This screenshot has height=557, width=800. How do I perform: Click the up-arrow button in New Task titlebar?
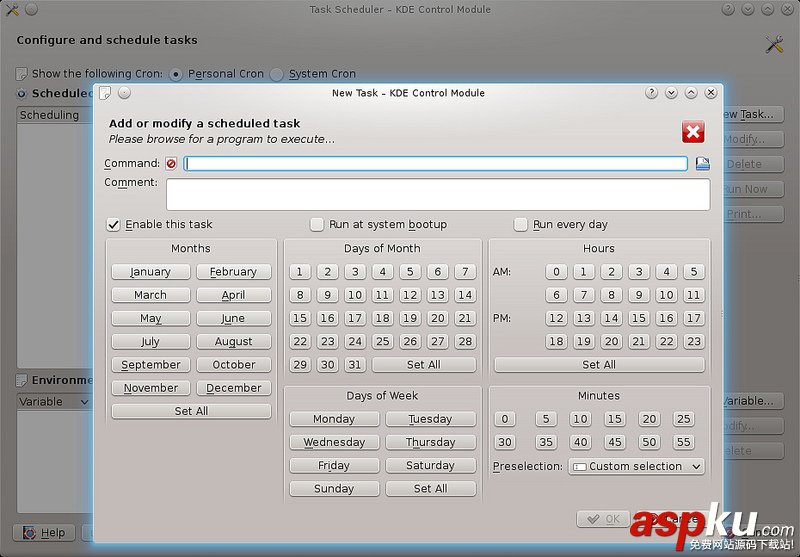[x=691, y=93]
